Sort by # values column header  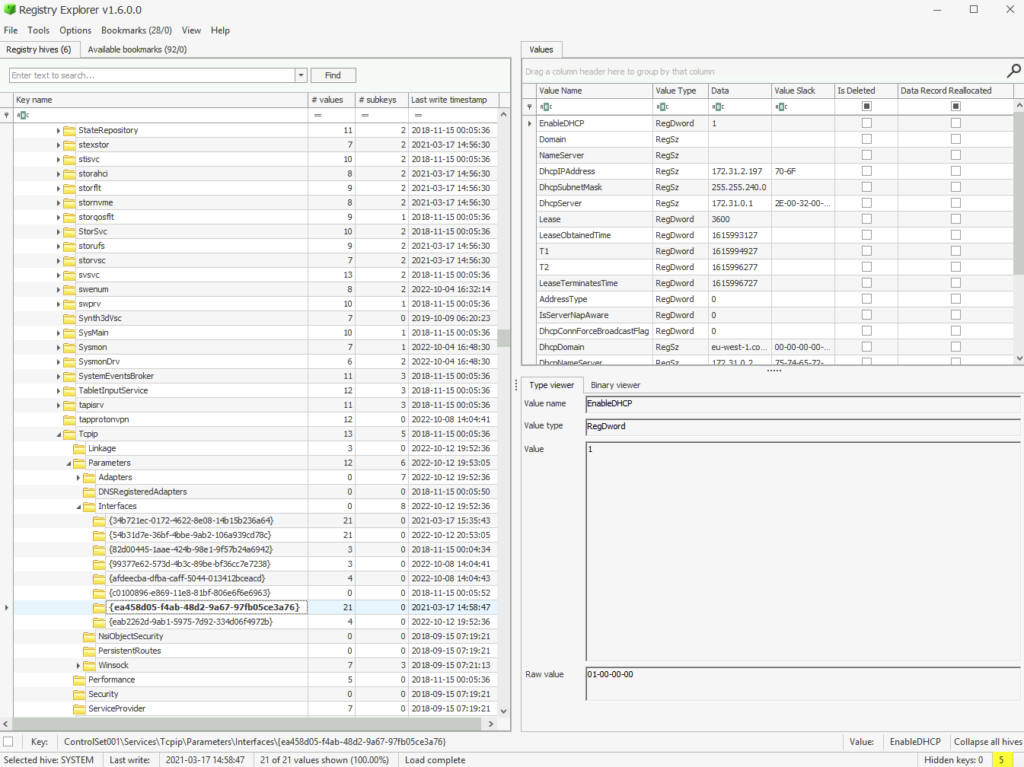[331, 100]
